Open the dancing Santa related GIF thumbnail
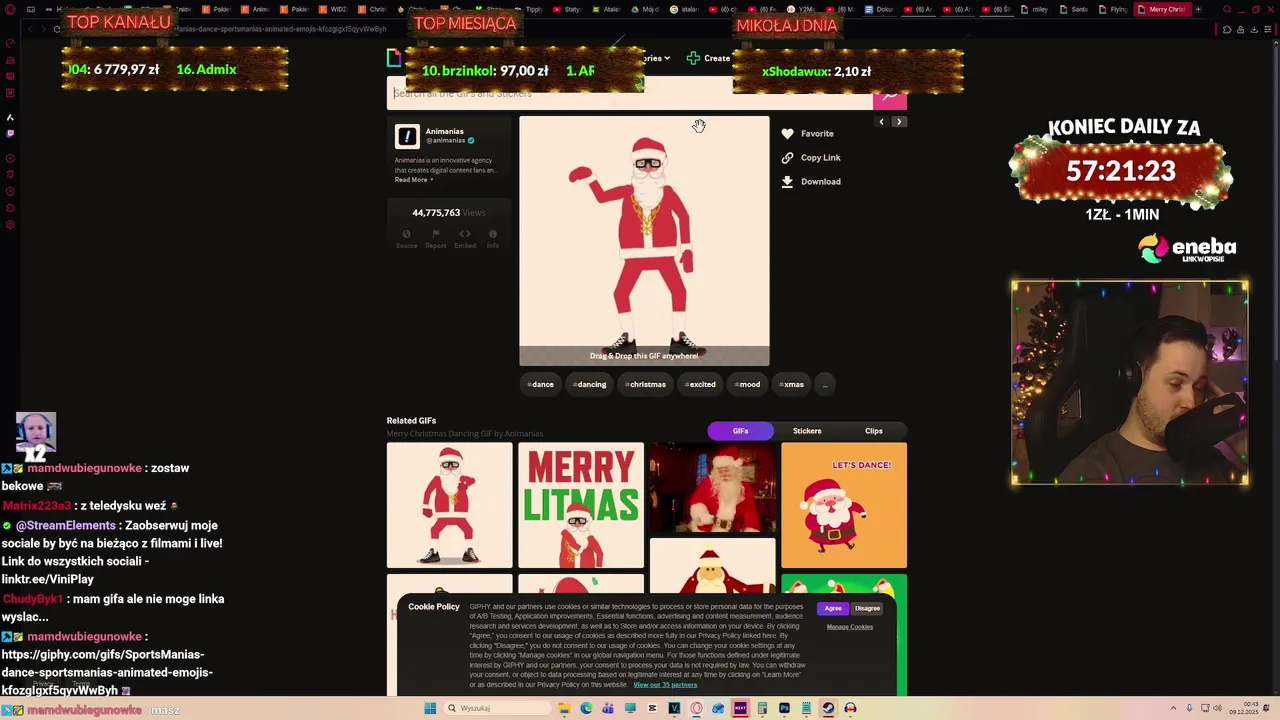Screen dimensions: 1280x720 (450, 505)
